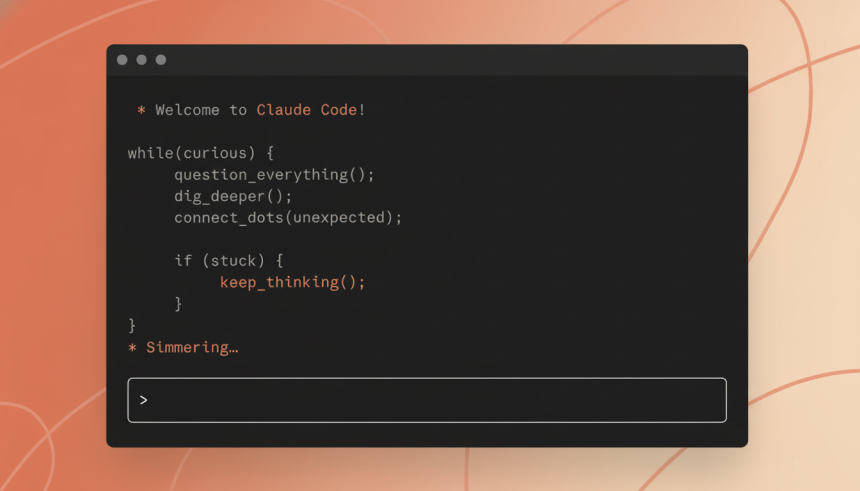Click the opening brace after while(curious)
The height and width of the screenshot is (491, 860).
[x=270, y=153]
